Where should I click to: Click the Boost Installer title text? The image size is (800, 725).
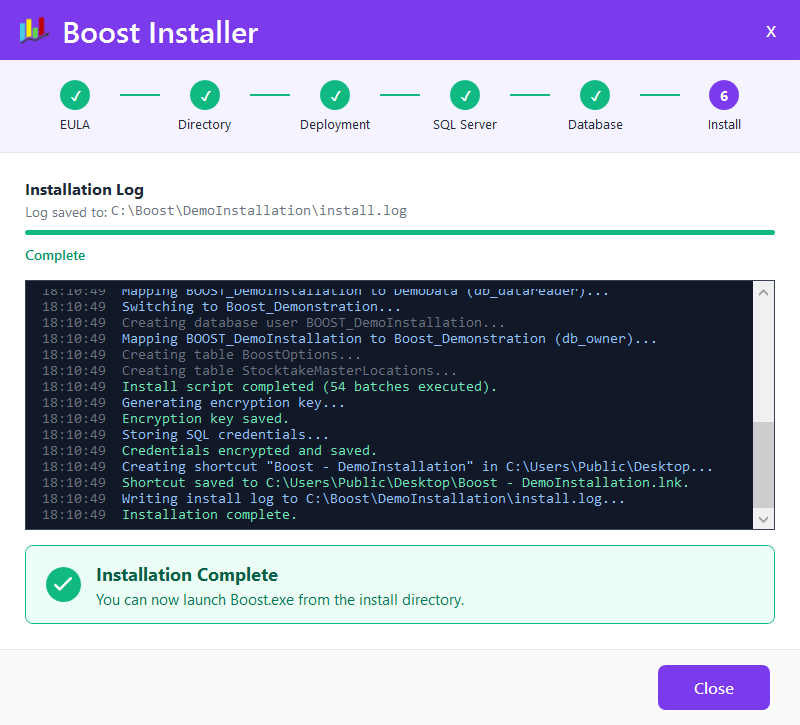(x=160, y=33)
